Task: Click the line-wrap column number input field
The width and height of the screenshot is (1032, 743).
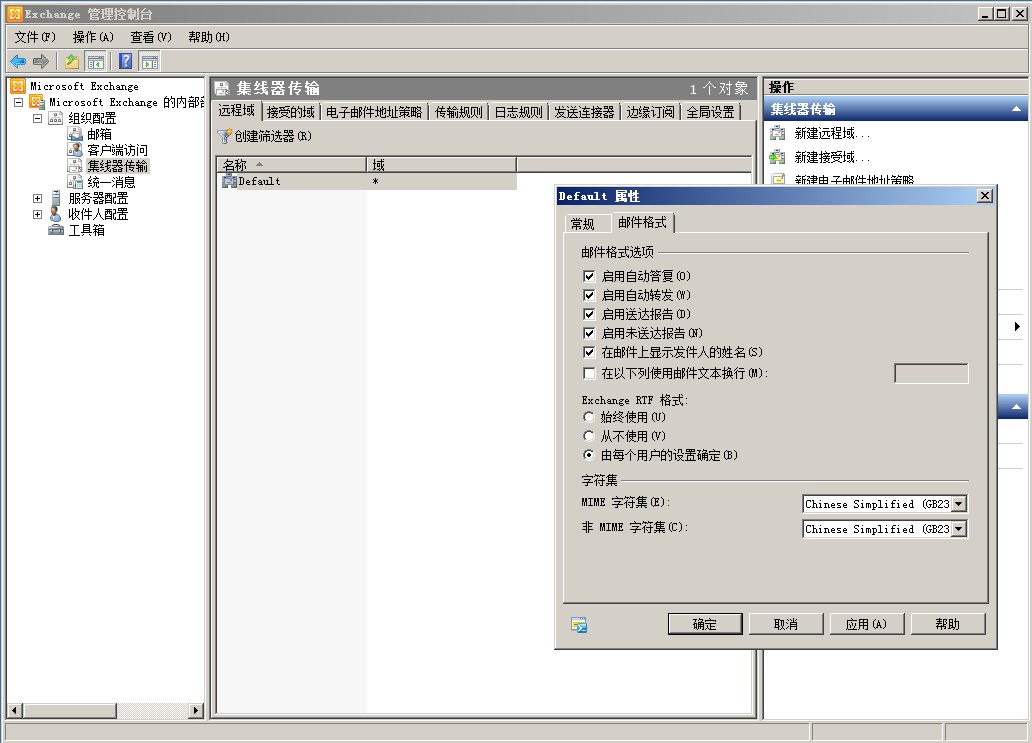Action: pyautogui.click(x=931, y=374)
